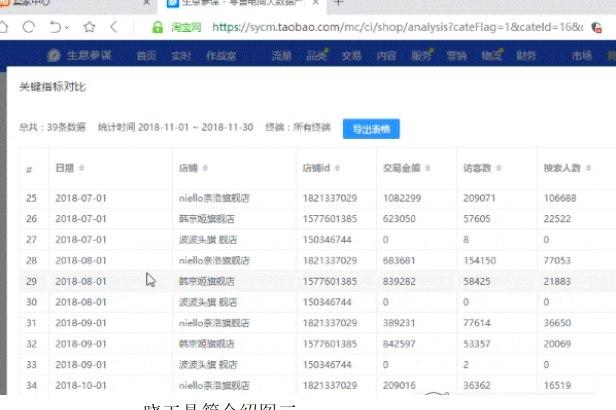The image size is (616, 410).
Task: Click the shield icon at address bar end
Action: pos(596,27)
